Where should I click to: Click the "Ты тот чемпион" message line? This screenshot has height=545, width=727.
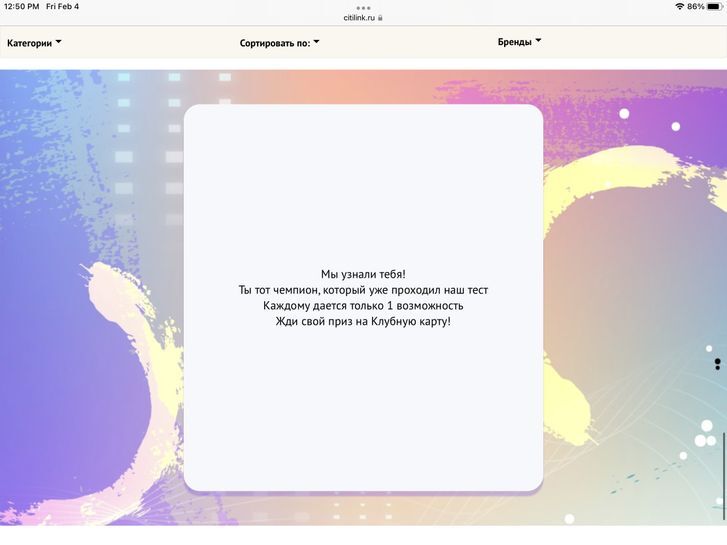point(363,290)
